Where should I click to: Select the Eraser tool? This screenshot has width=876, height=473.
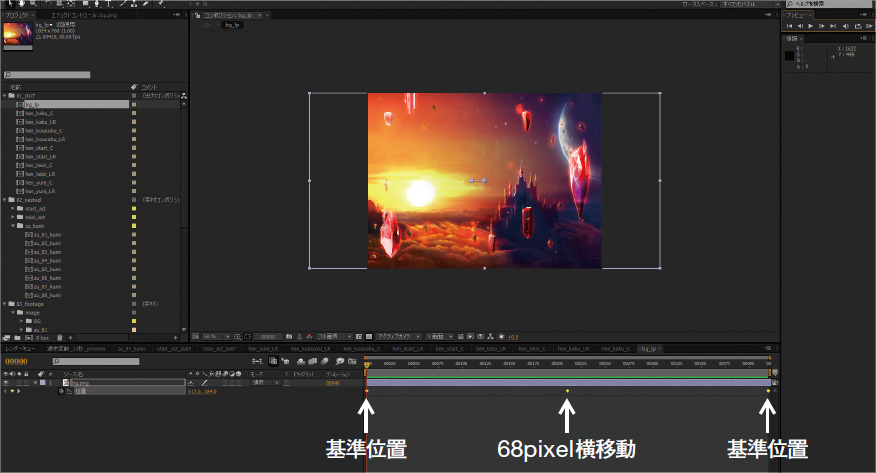tap(146, 3)
